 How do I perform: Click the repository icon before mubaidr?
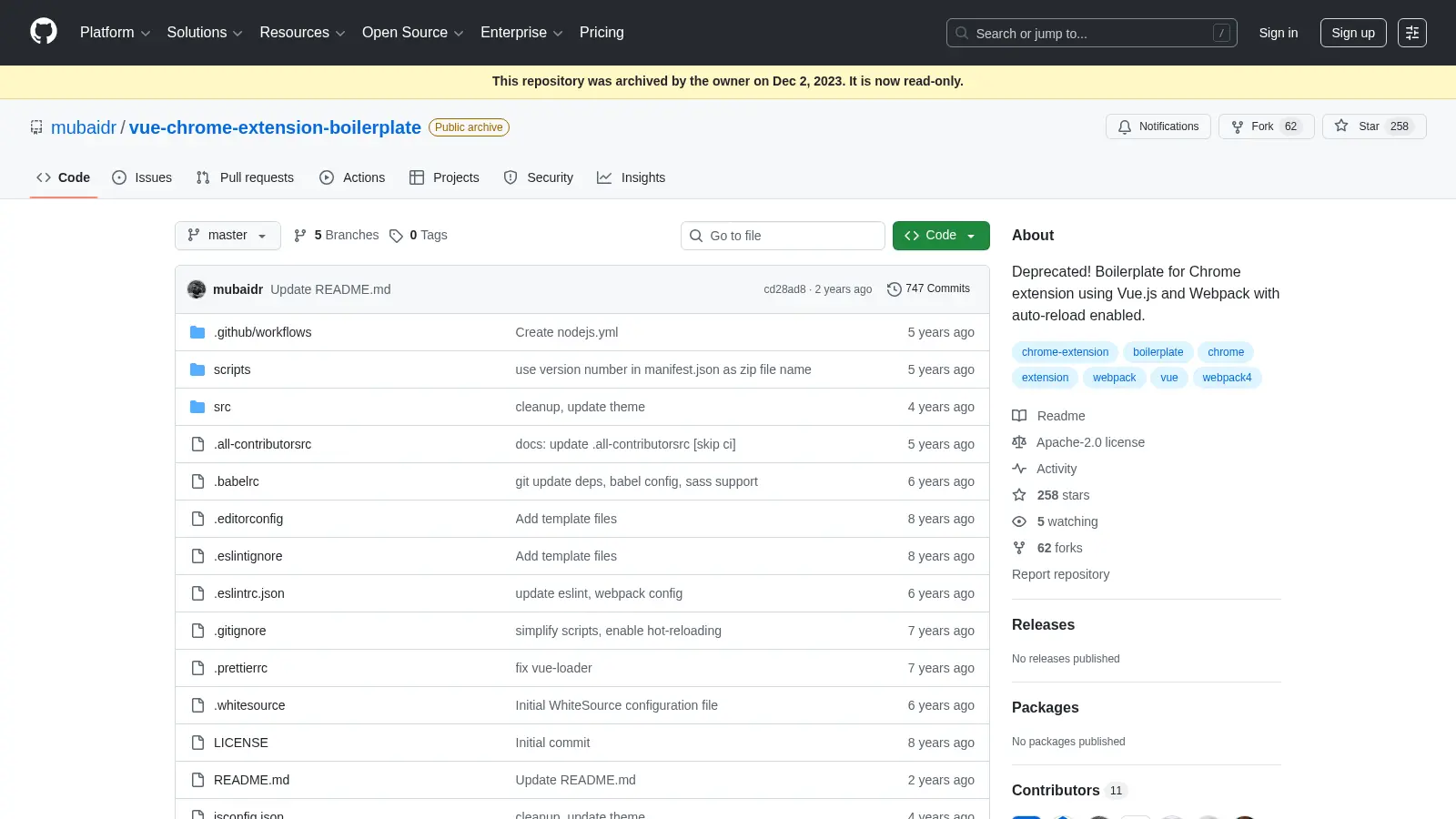pos(36,127)
